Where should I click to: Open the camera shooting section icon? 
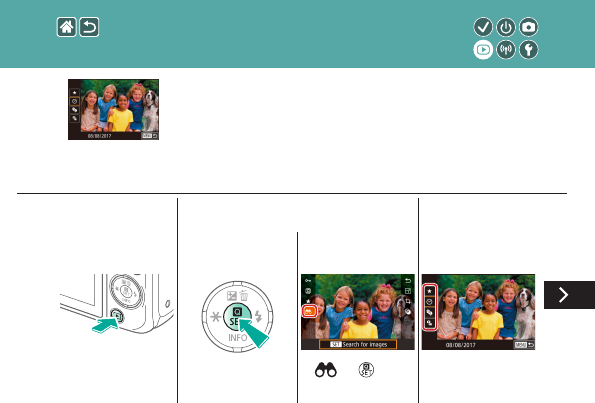coord(529,27)
